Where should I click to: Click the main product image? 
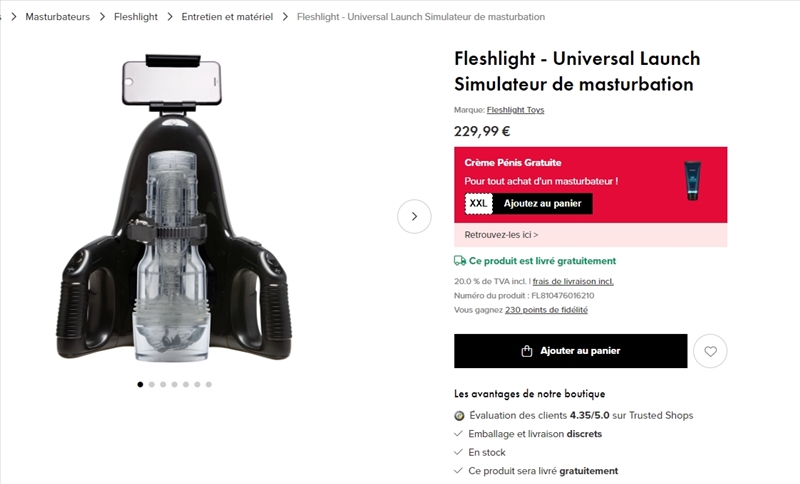[x=174, y=208]
